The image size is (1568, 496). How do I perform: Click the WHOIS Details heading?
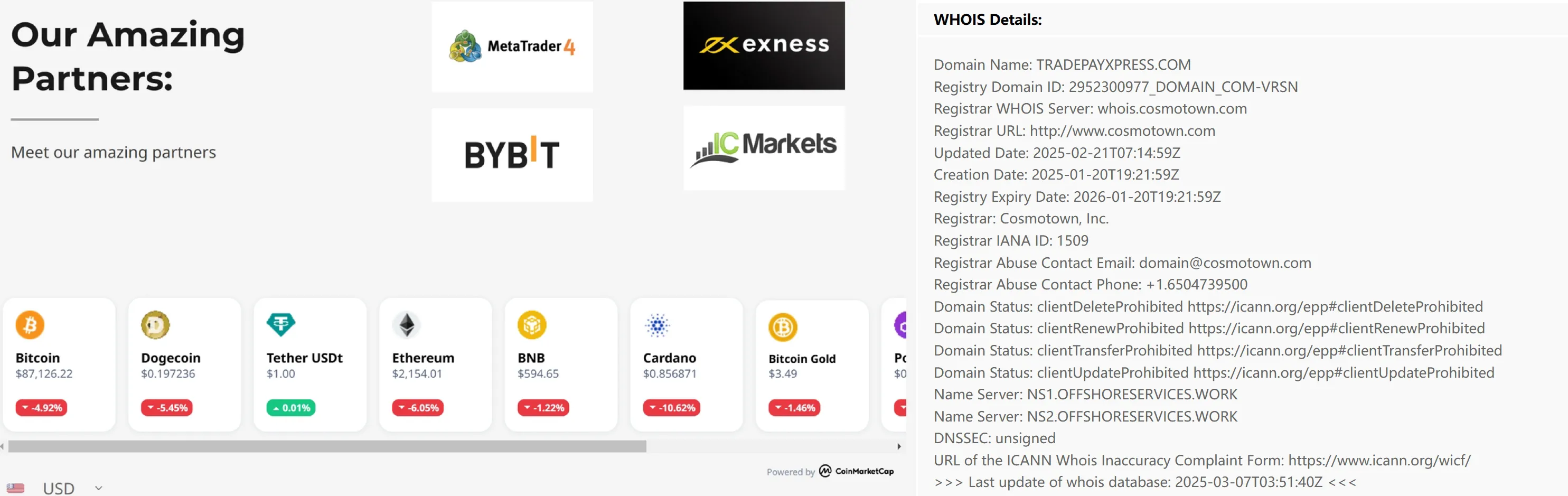point(987,20)
